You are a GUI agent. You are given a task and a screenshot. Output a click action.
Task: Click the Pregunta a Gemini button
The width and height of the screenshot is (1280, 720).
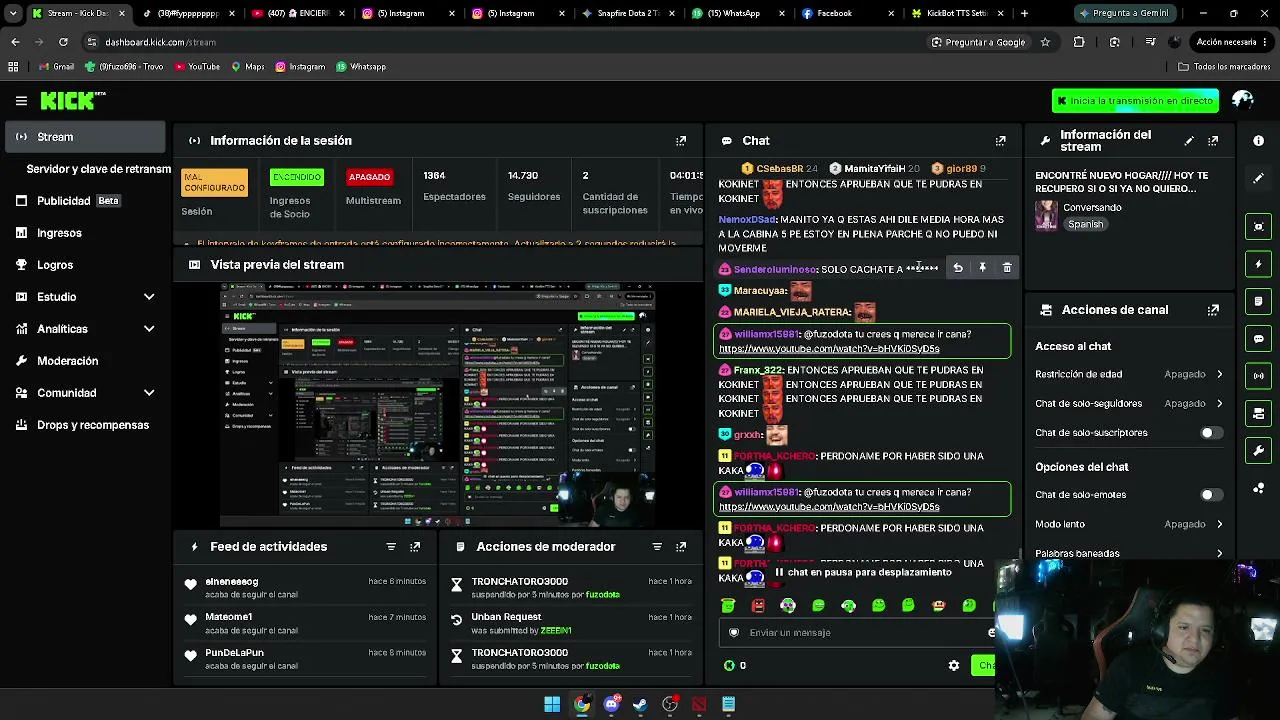point(1124,13)
